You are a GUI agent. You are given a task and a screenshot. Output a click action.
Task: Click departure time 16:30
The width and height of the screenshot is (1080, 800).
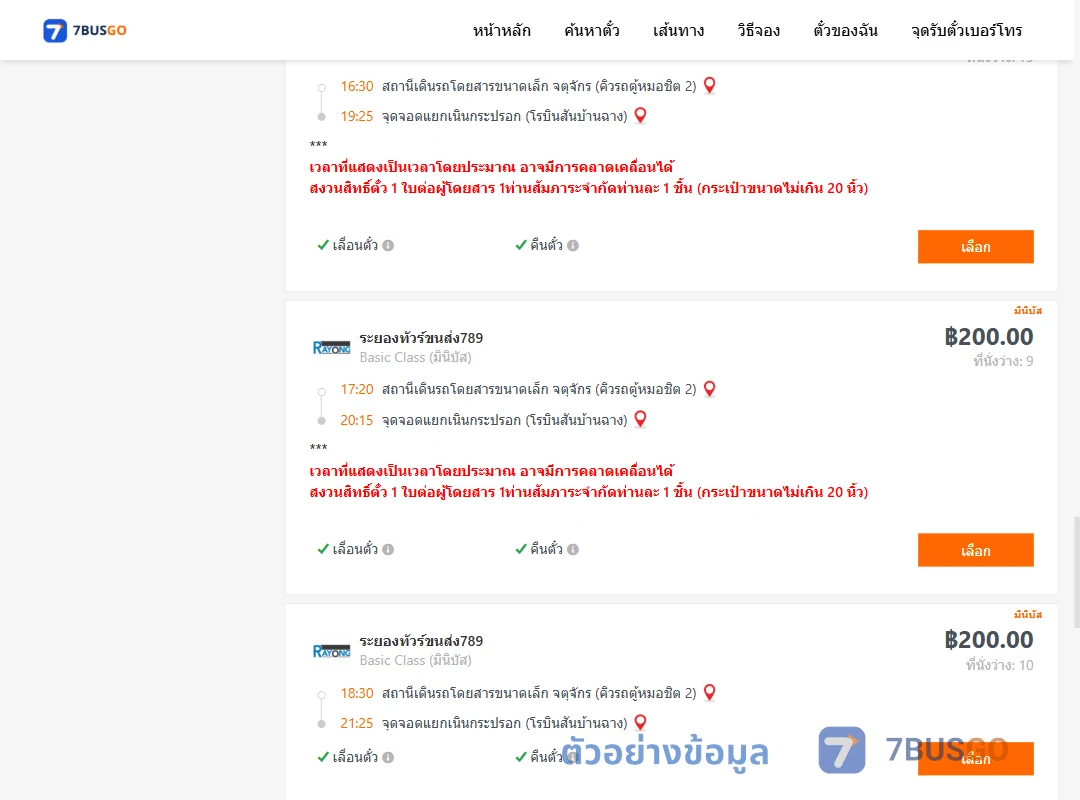click(357, 86)
